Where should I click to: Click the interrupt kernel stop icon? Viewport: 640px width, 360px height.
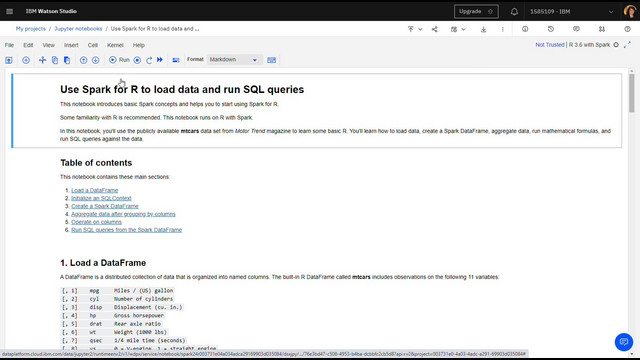click(x=137, y=60)
